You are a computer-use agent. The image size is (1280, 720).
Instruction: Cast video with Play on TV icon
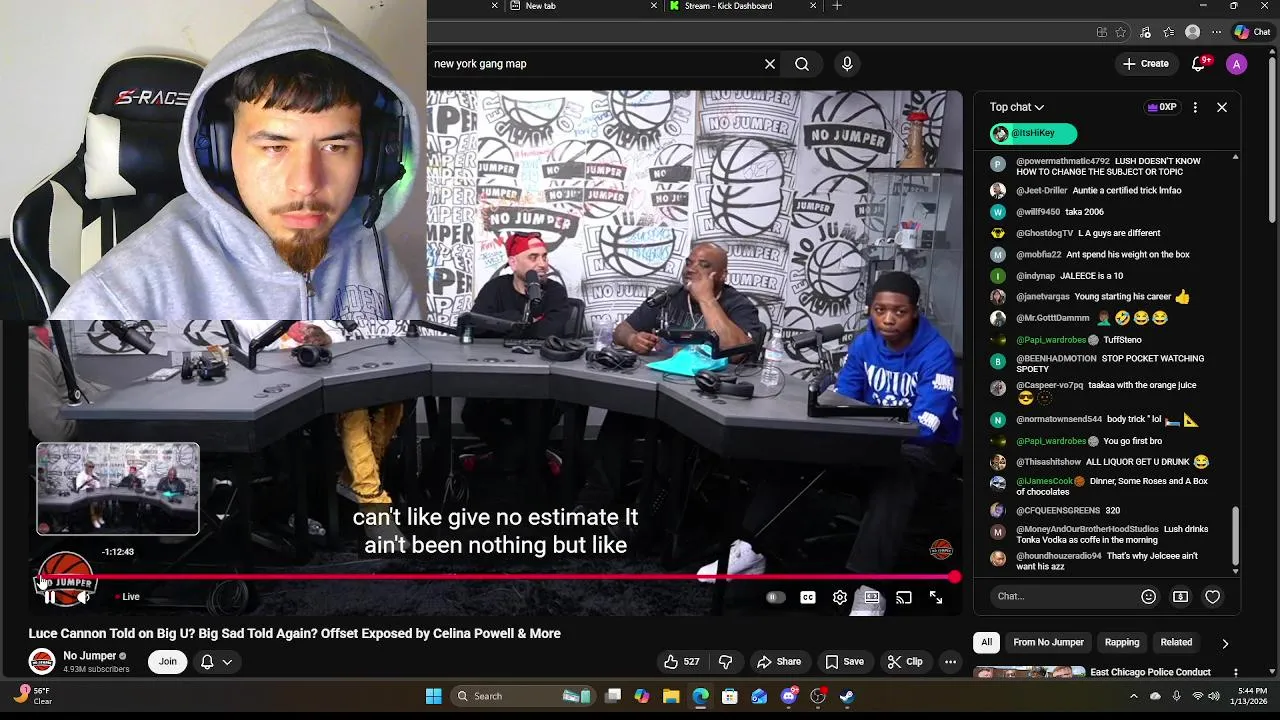point(904,597)
